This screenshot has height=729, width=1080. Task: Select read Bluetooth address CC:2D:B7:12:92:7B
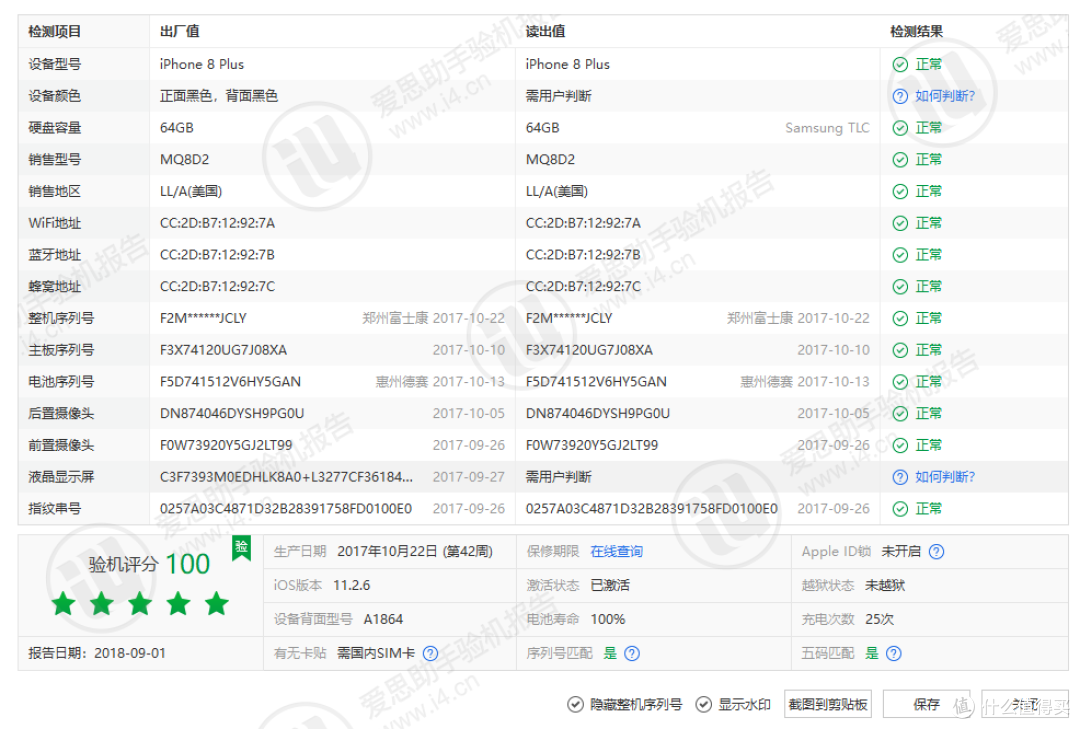[x=583, y=255]
